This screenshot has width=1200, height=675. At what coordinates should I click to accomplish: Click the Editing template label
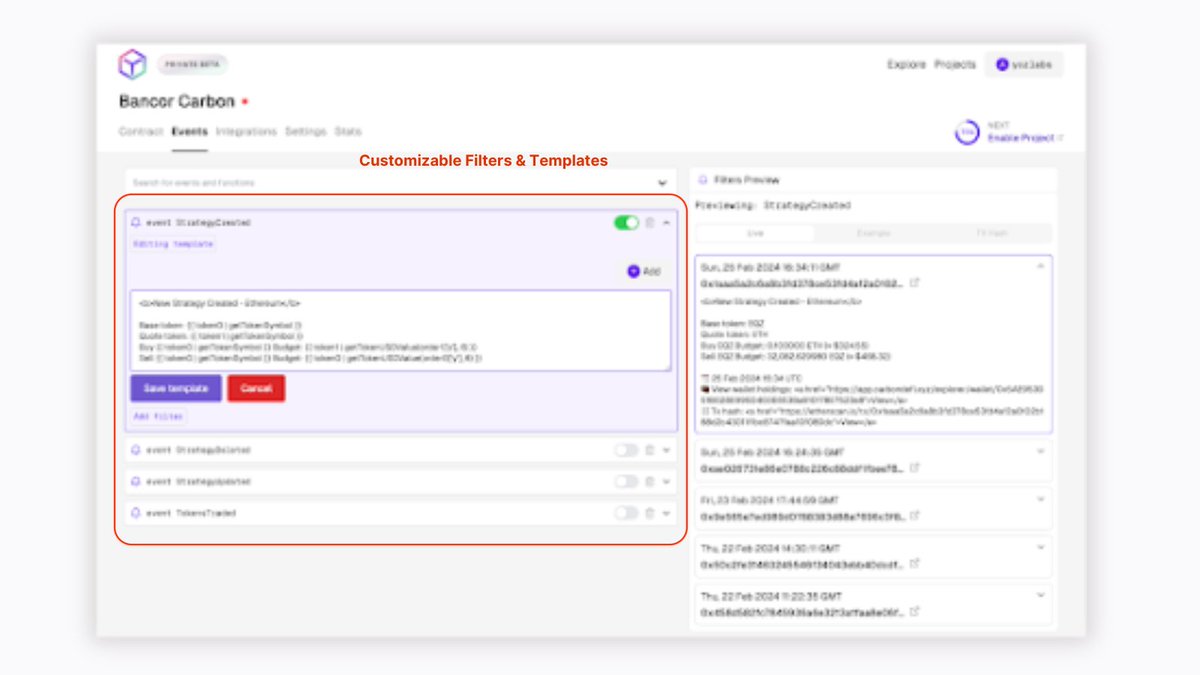(x=173, y=244)
